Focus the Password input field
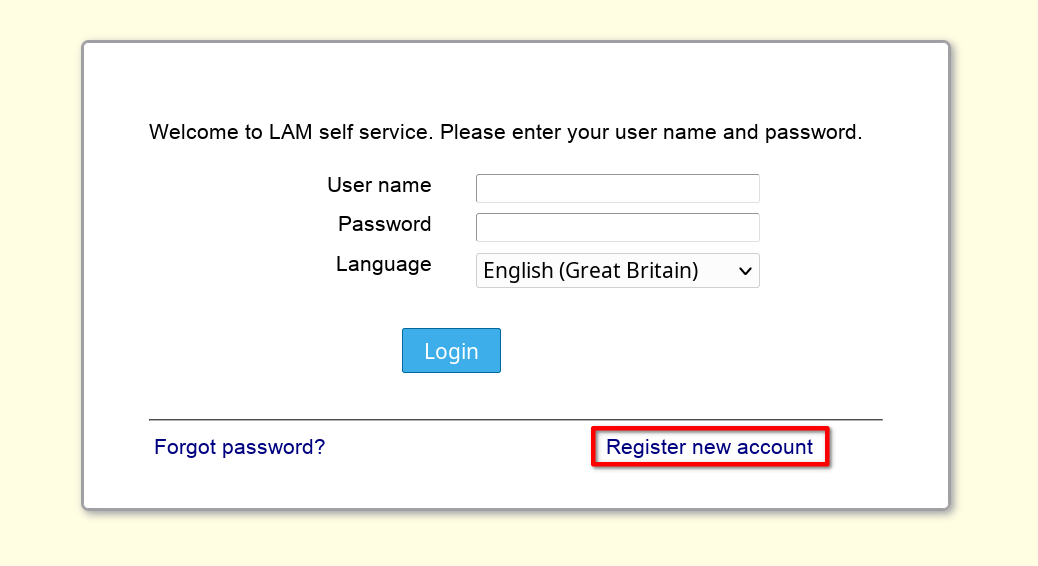The height and width of the screenshot is (566, 1038). point(617,227)
